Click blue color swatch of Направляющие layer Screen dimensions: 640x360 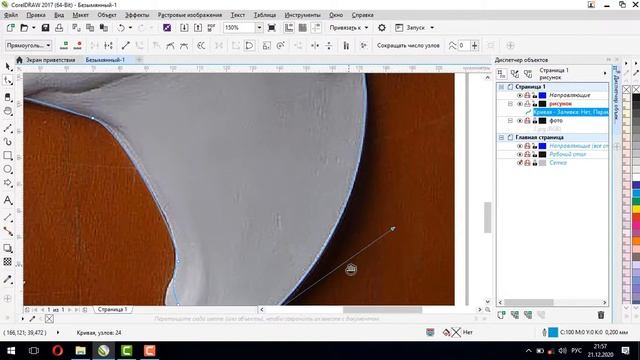(x=542, y=96)
